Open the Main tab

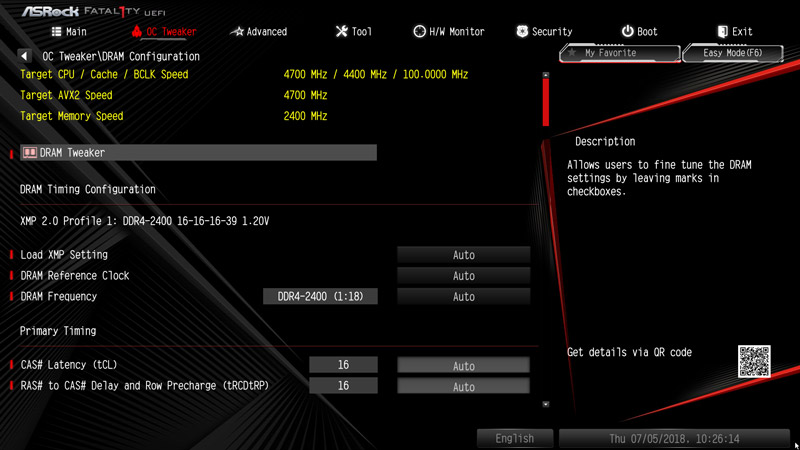[x=69, y=32]
